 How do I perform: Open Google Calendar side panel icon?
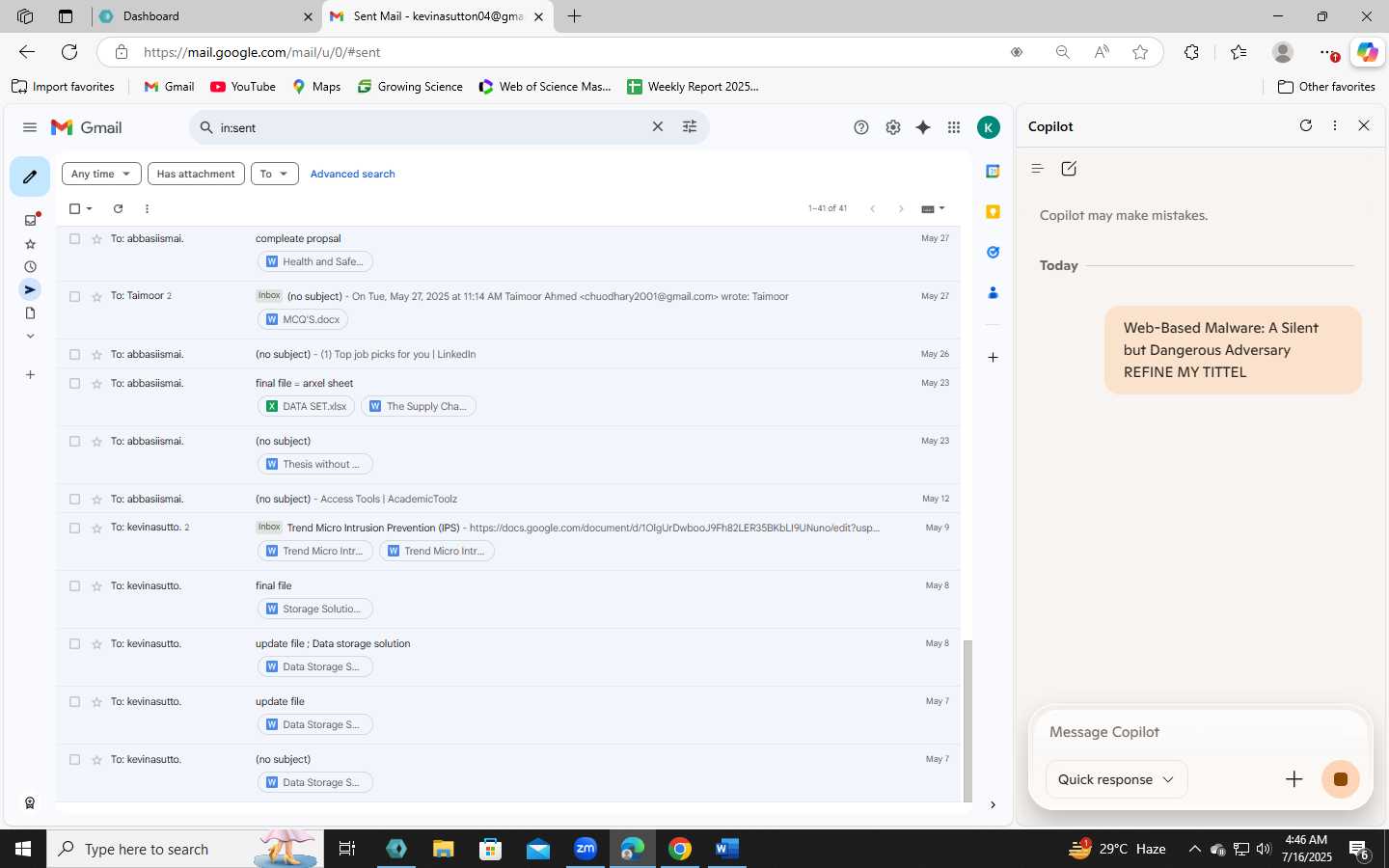point(993,172)
